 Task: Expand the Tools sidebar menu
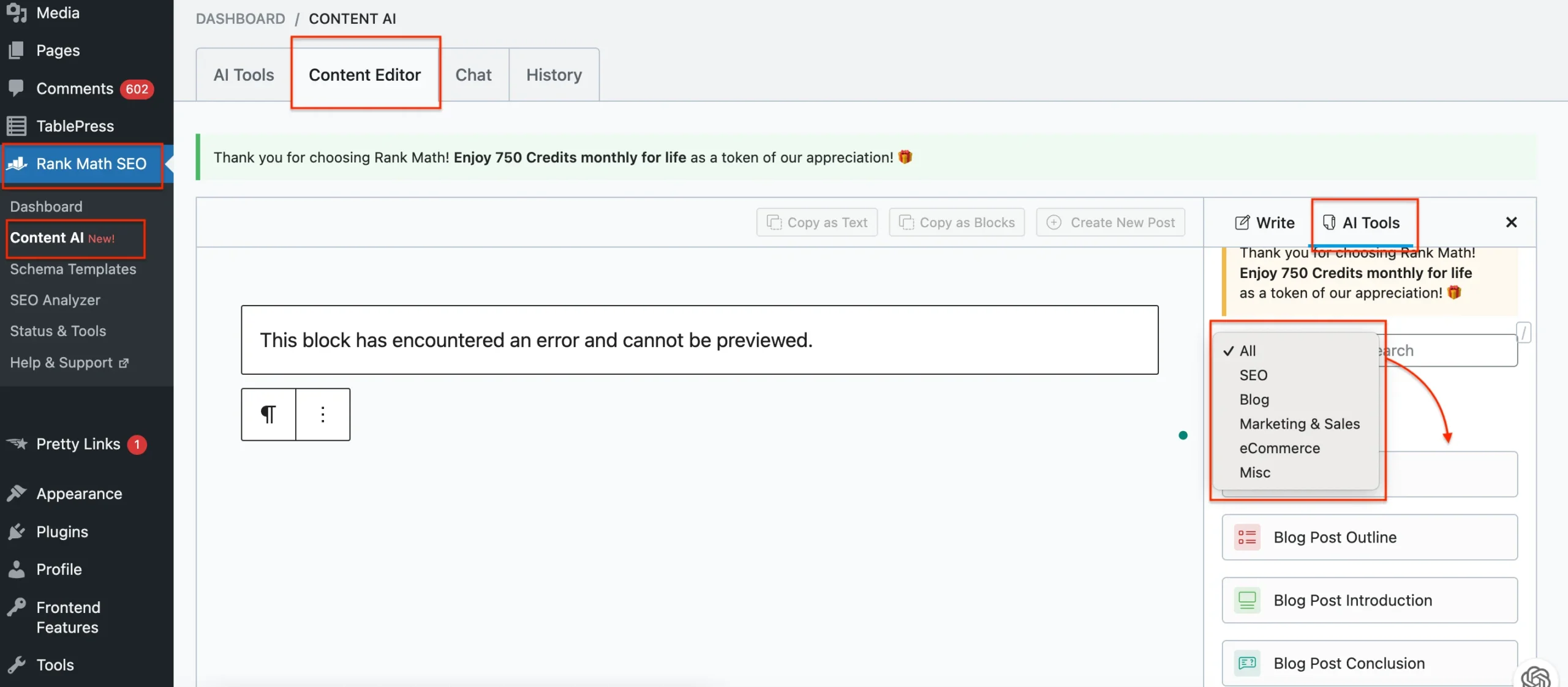(x=17, y=664)
